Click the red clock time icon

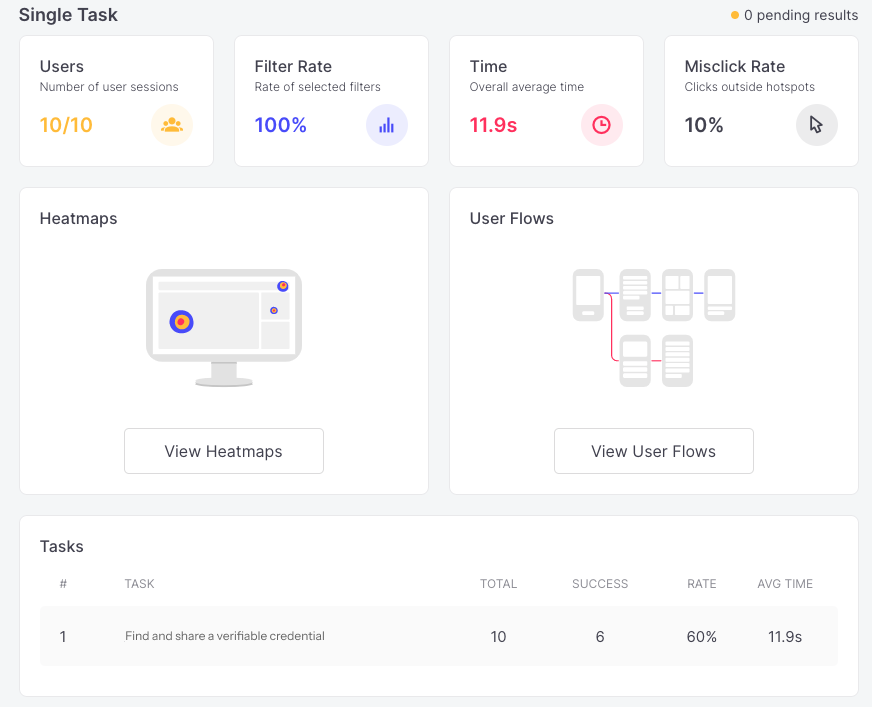[x=602, y=125]
